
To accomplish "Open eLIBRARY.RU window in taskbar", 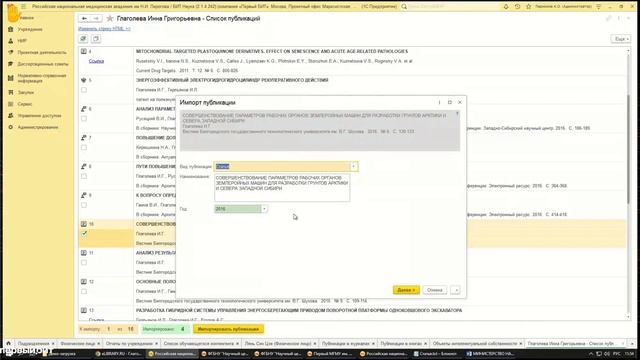I will tap(119, 354).
